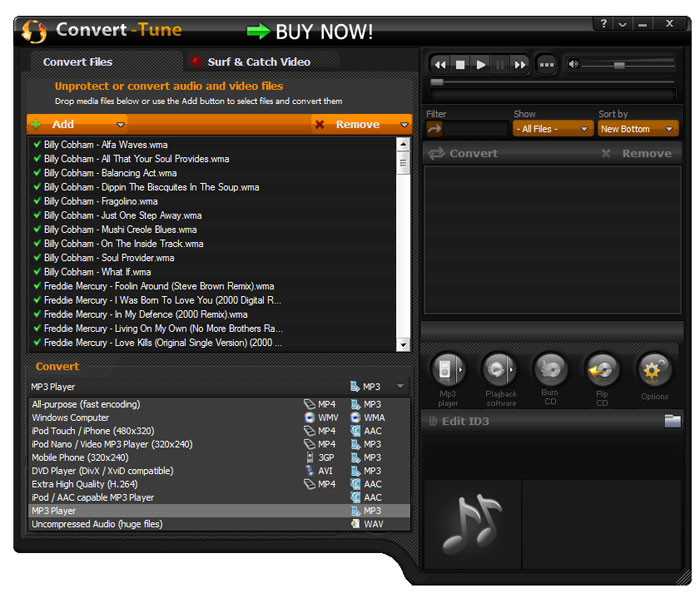Launch the Playback software icon

499,370
